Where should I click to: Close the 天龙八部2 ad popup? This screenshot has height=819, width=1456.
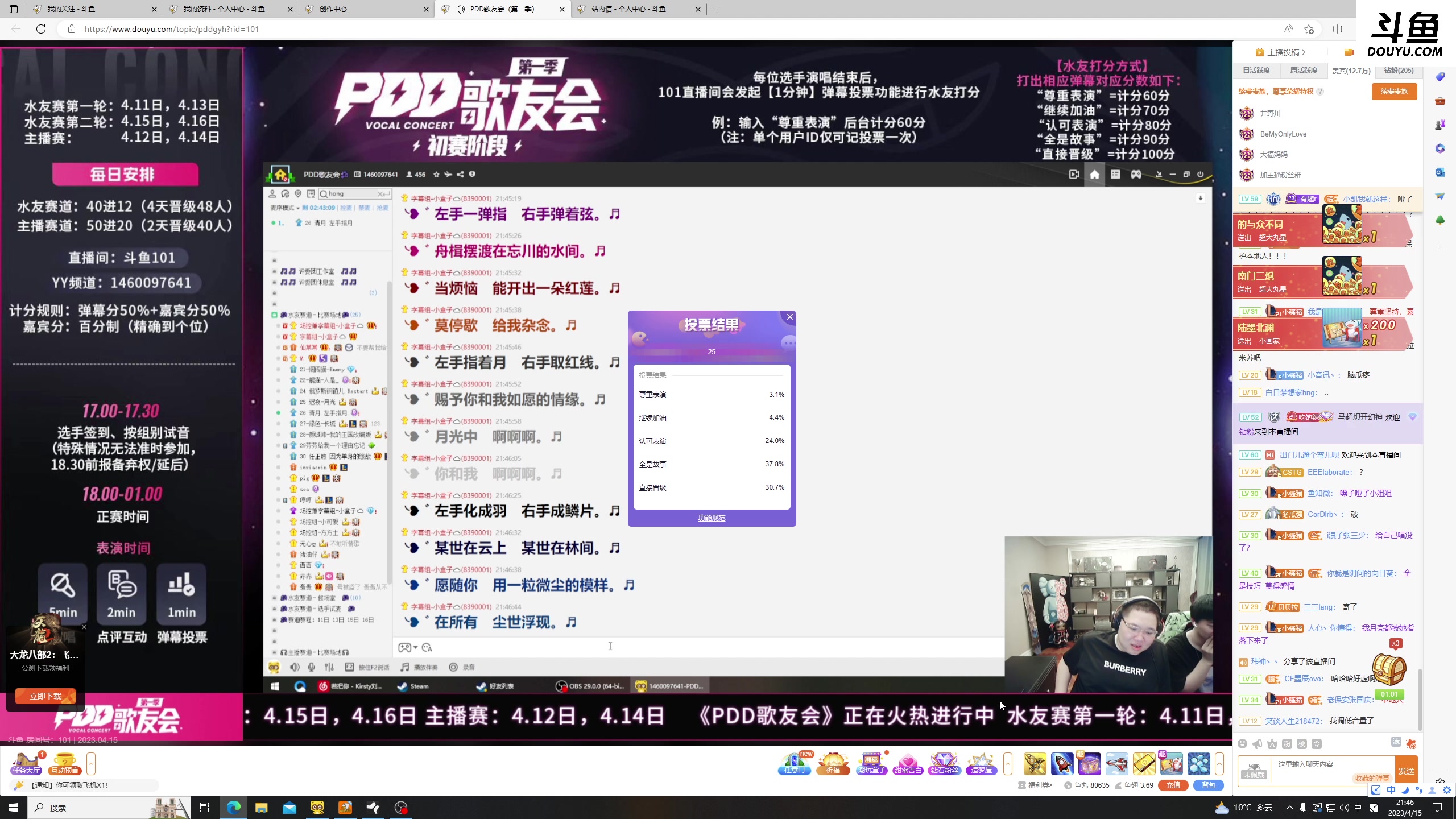click(84, 627)
